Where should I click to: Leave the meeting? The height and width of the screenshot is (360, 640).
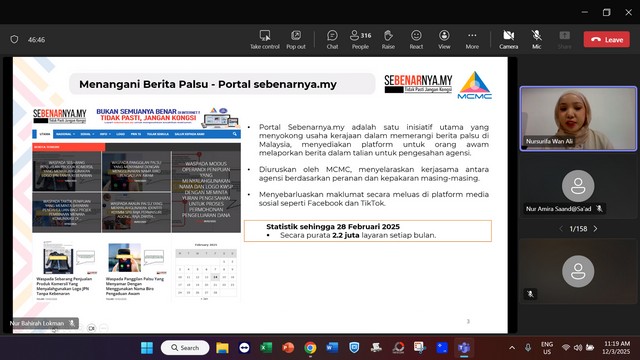coord(607,40)
